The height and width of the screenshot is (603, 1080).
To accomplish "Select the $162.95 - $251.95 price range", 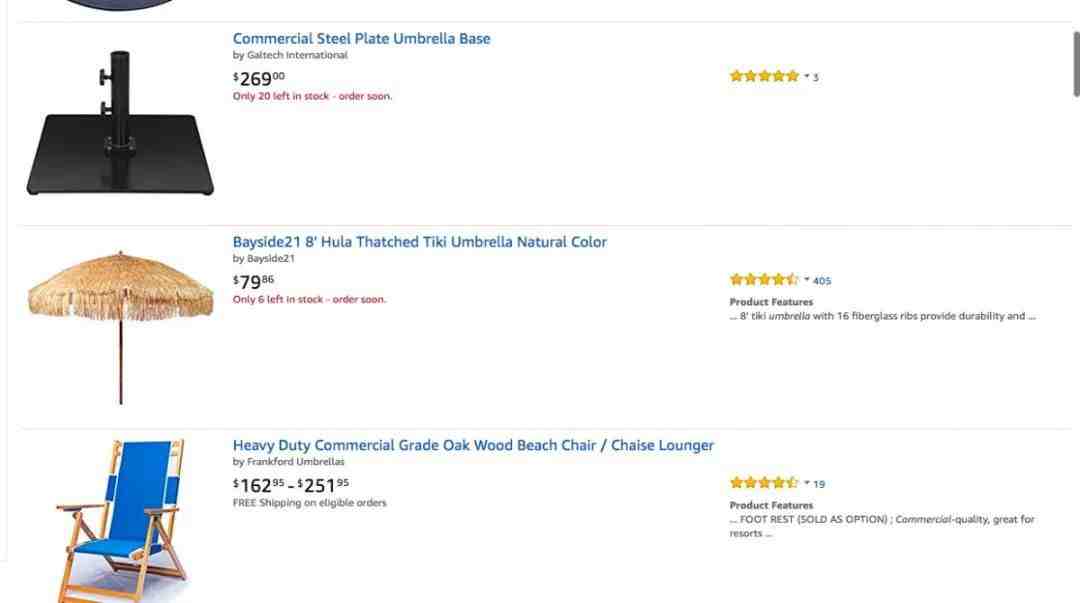I will pos(291,485).
